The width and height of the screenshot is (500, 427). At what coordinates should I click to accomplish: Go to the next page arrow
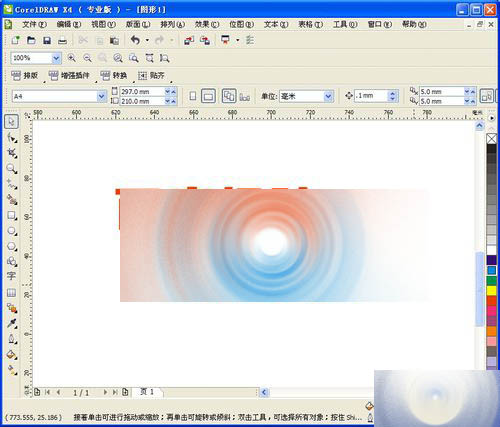click(x=105, y=392)
